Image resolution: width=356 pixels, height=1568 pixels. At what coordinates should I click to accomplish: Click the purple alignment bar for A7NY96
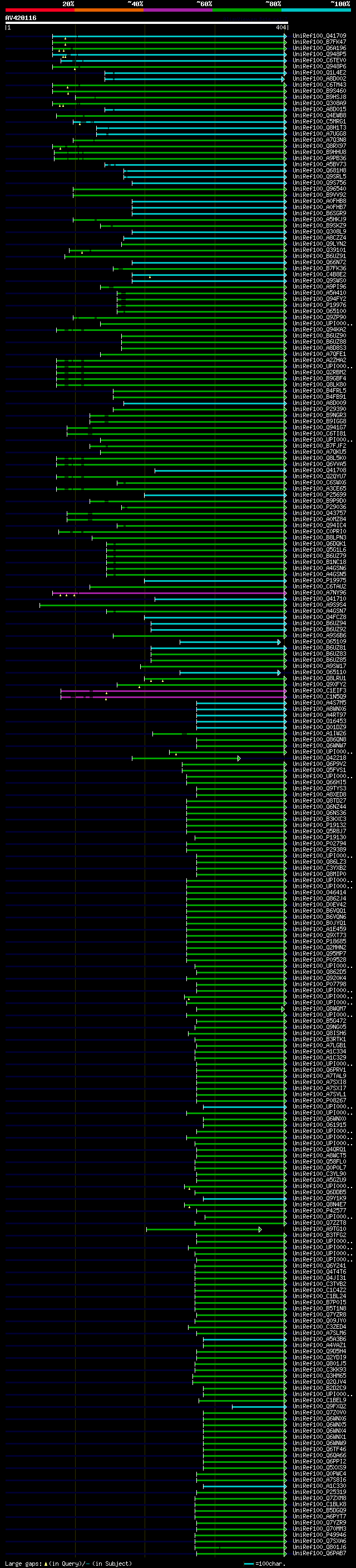tap(169, 592)
